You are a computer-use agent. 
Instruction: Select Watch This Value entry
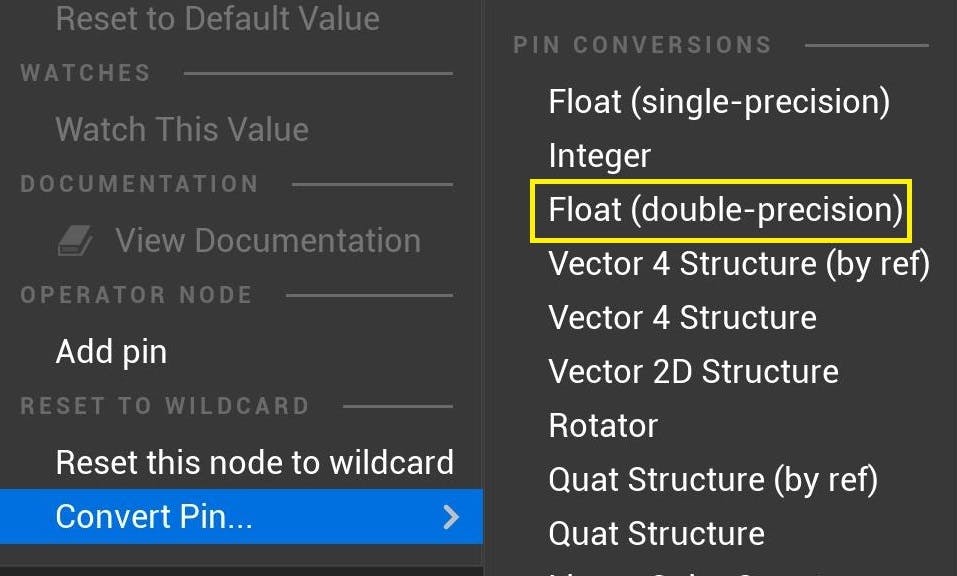[x=182, y=129]
